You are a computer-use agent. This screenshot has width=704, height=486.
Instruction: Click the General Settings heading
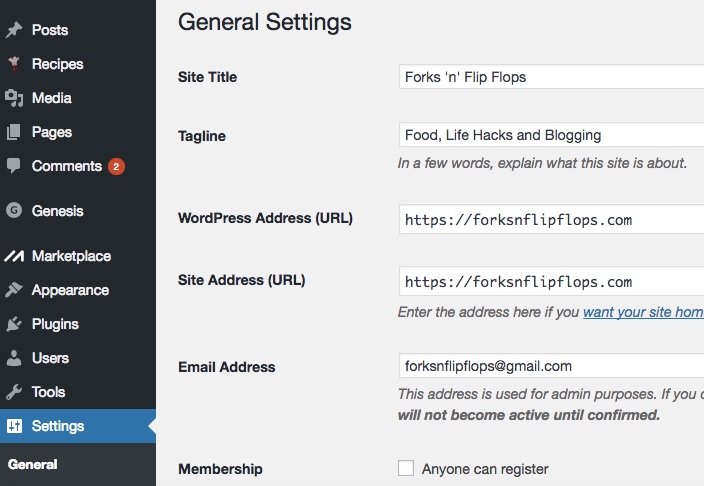tap(265, 22)
